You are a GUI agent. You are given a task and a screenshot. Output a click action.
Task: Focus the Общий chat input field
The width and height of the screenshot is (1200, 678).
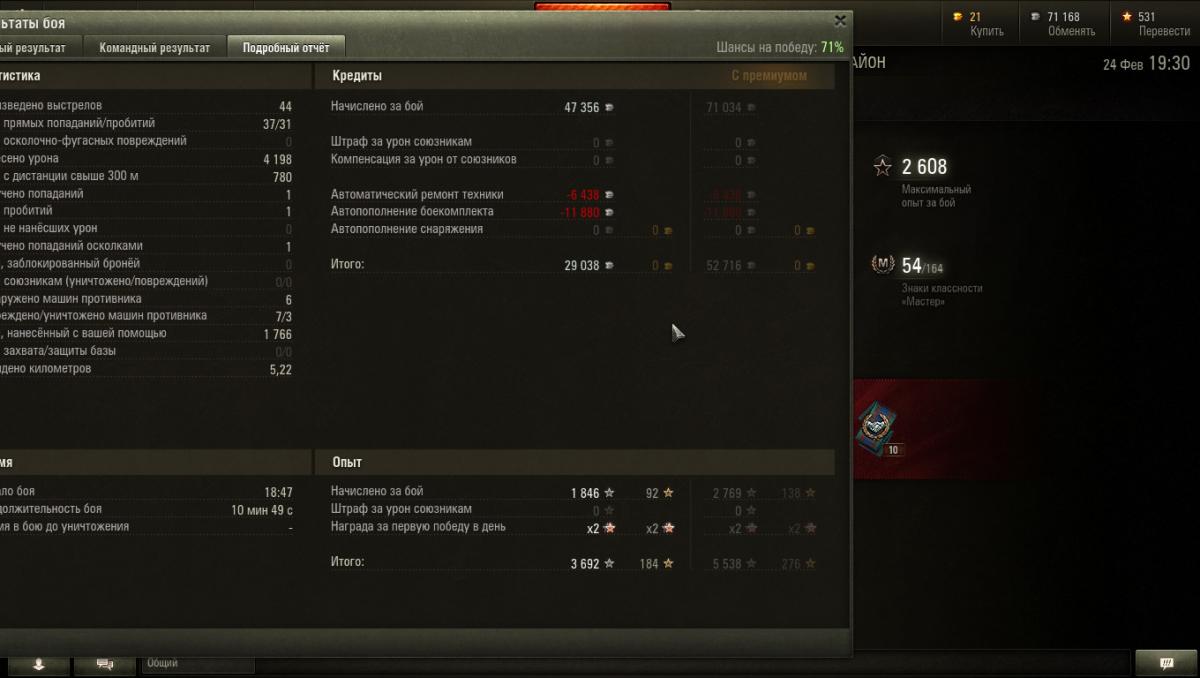click(198, 663)
